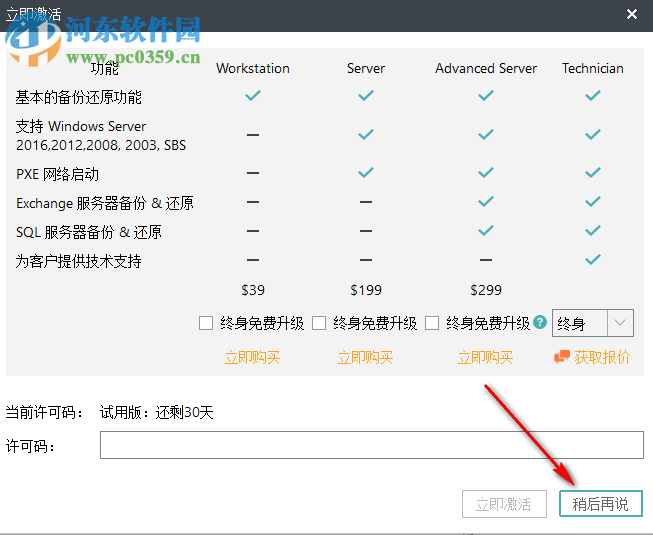Click the 获取报价 link
Screen dimensions: 653x535
coord(602,357)
